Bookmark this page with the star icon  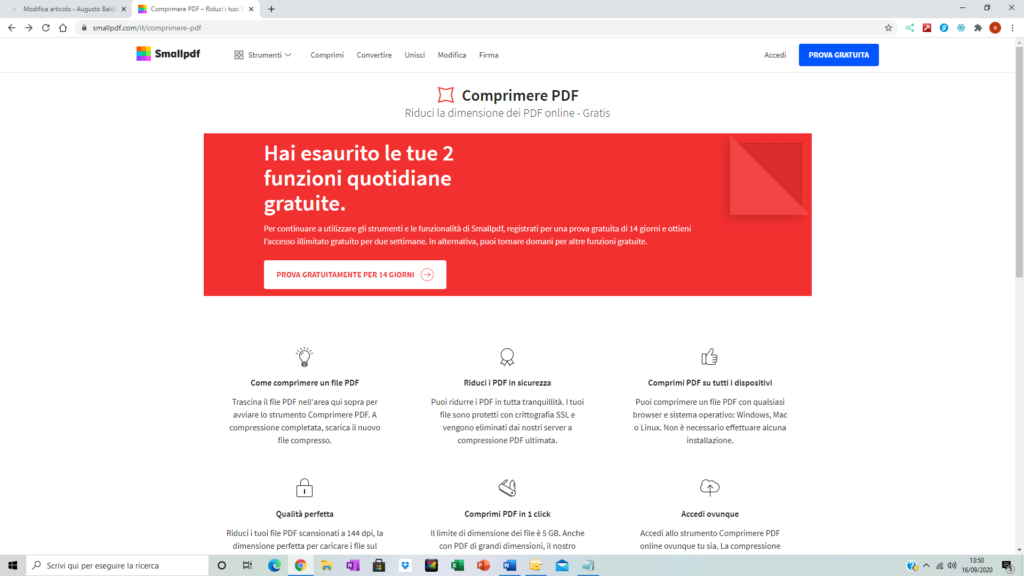[888, 28]
